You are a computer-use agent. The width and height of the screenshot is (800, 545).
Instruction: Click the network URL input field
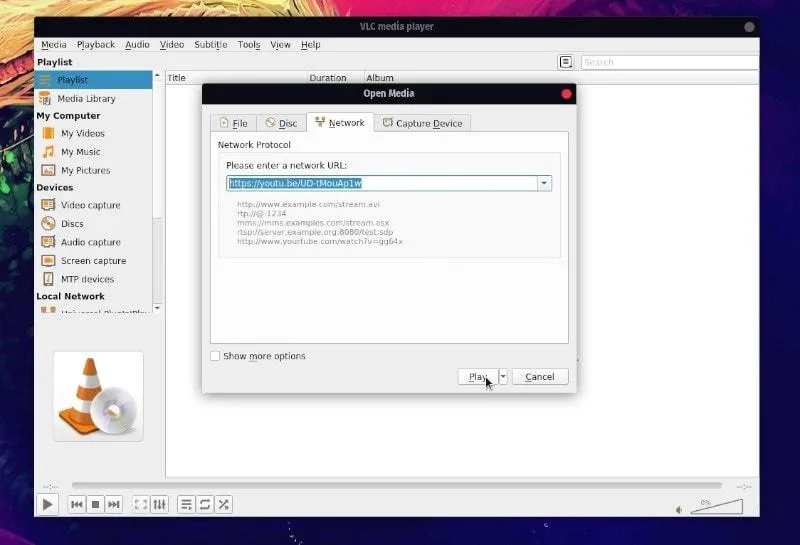[x=380, y=183]
